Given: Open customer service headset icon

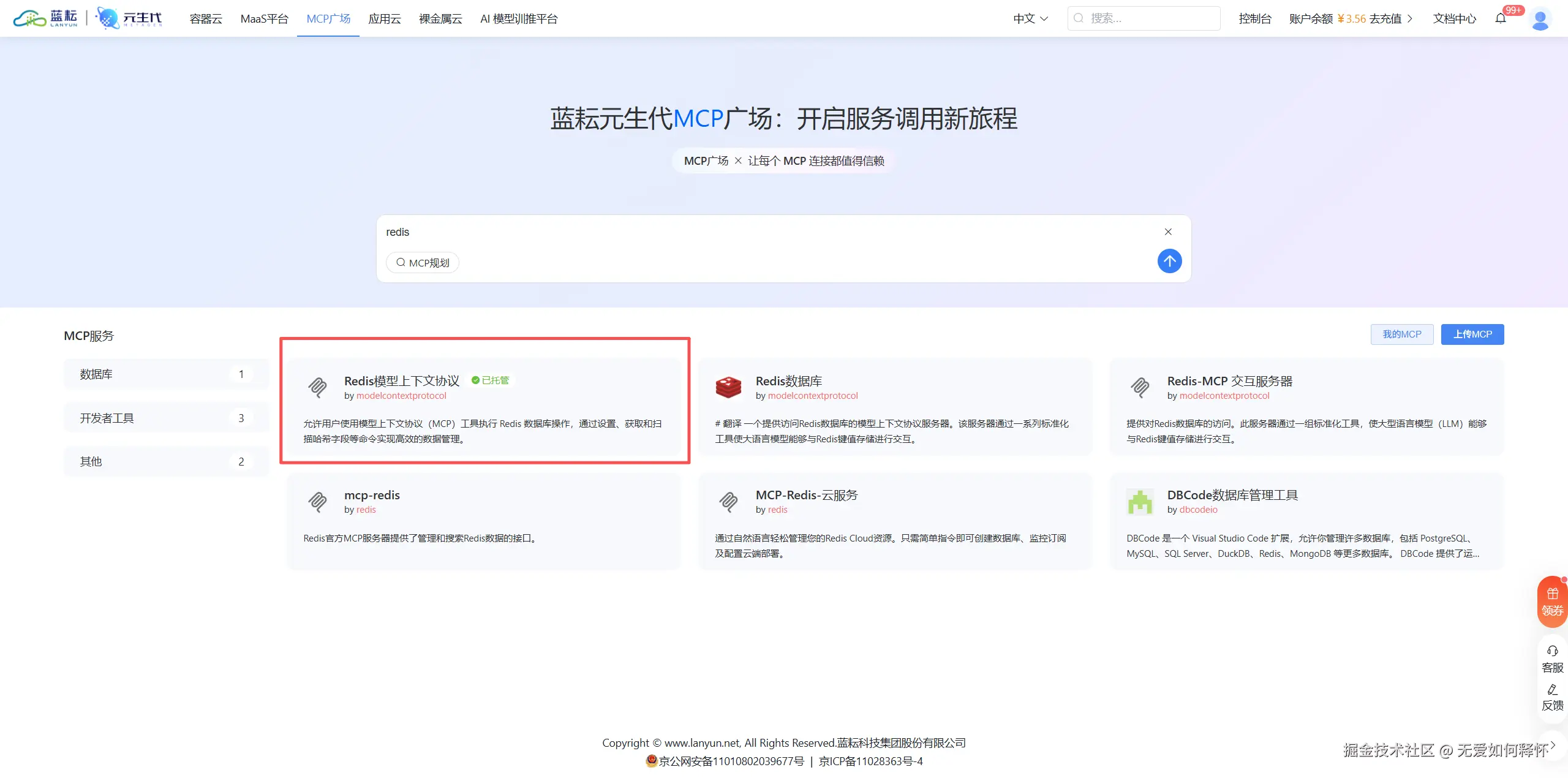Looking at the screenshot, I should (x=1553, y=651).
